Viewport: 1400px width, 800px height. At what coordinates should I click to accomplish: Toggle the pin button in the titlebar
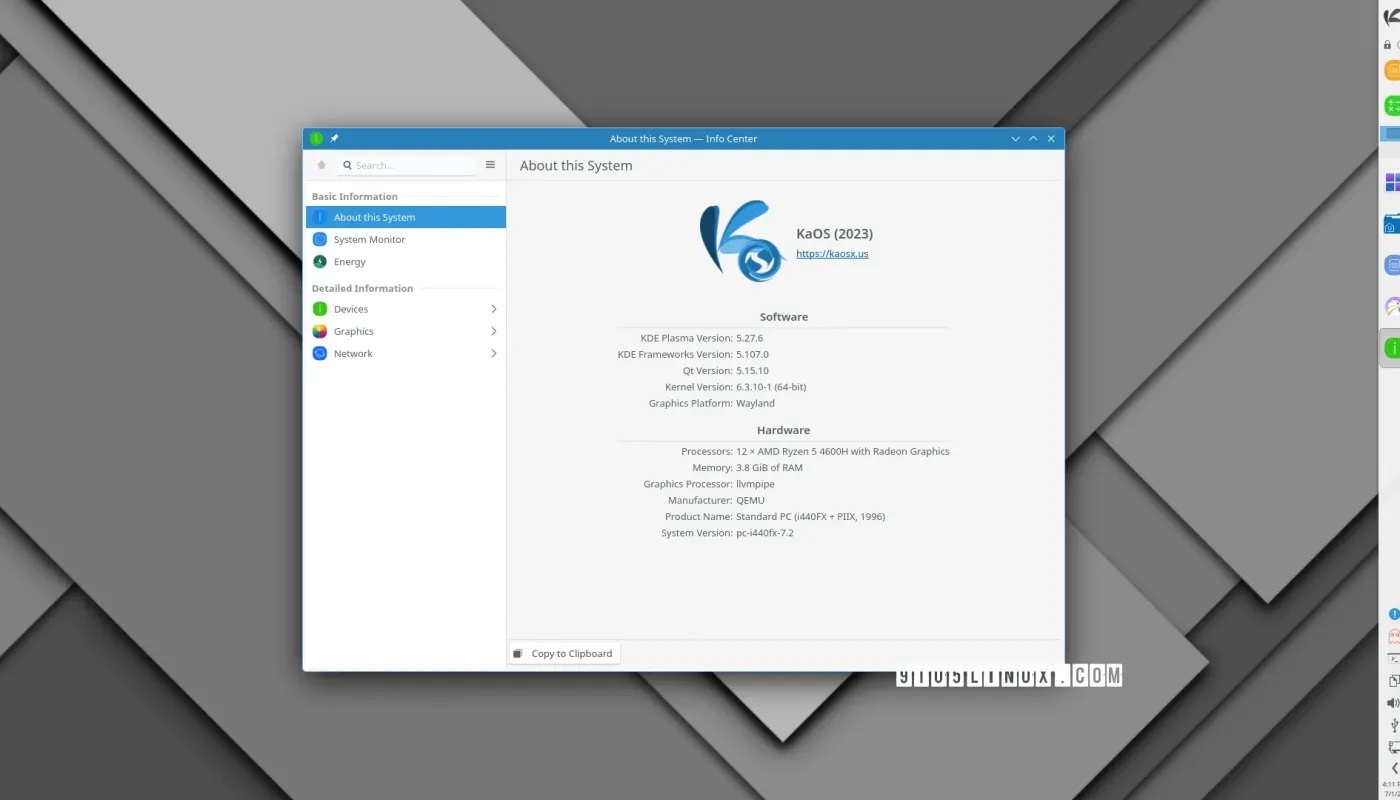tap(334, 138)
